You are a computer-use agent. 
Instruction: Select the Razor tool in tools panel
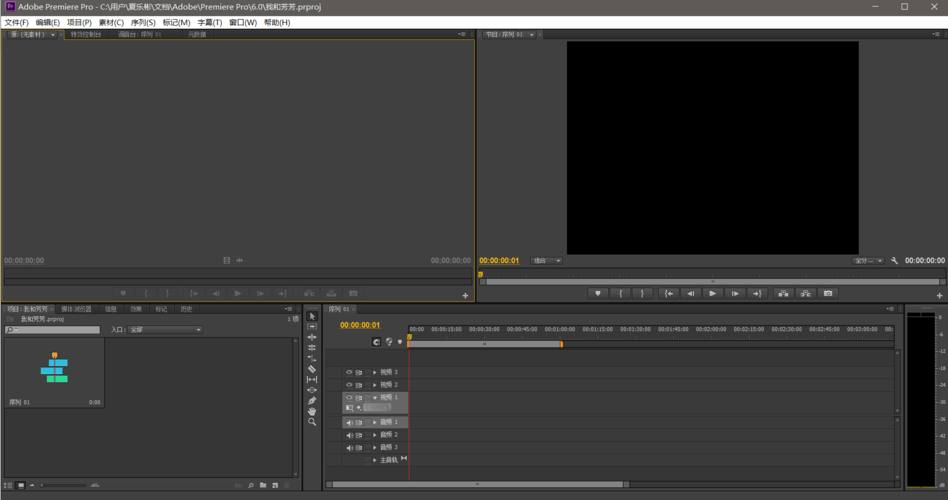tap(312, 369)
